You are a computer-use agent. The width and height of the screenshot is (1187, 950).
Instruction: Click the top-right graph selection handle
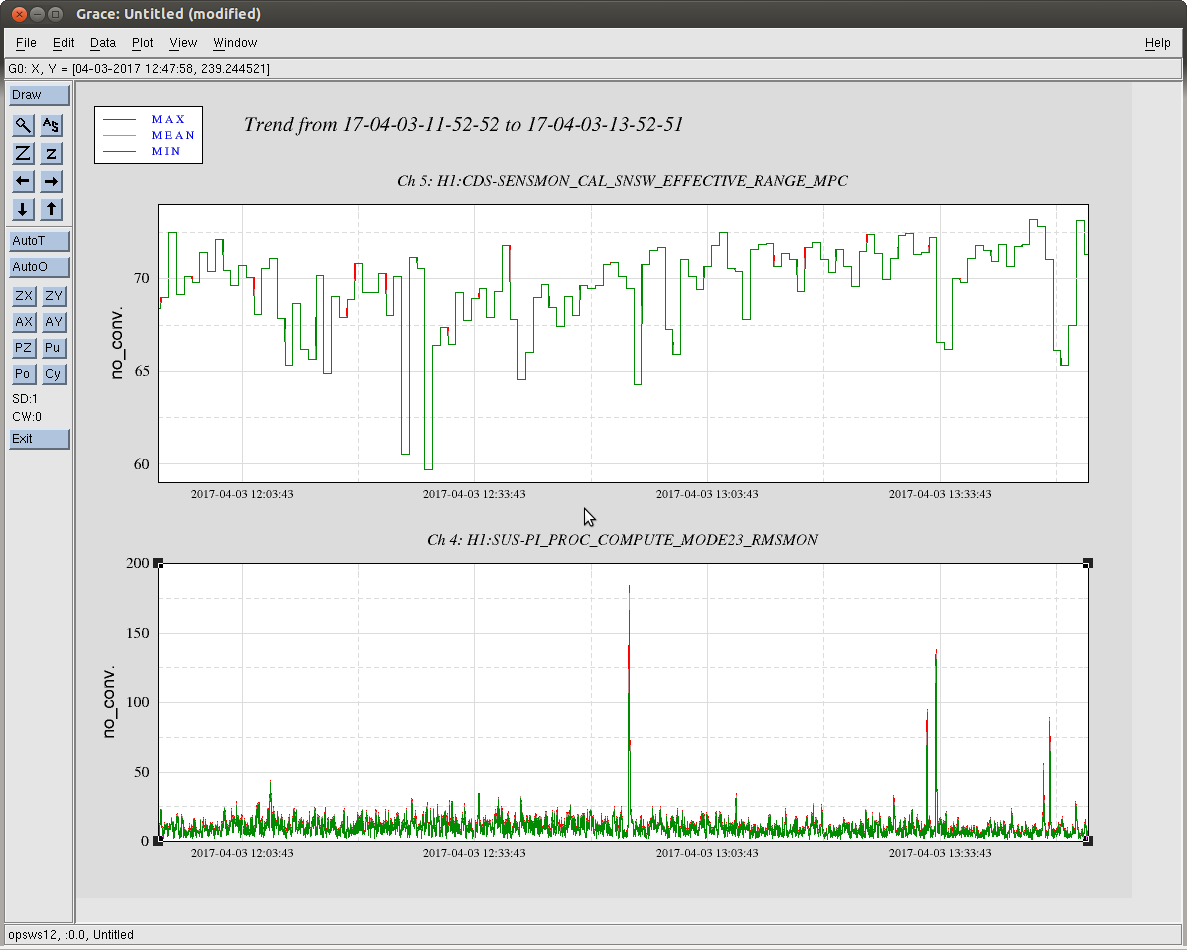click(x=1088, y=563)
